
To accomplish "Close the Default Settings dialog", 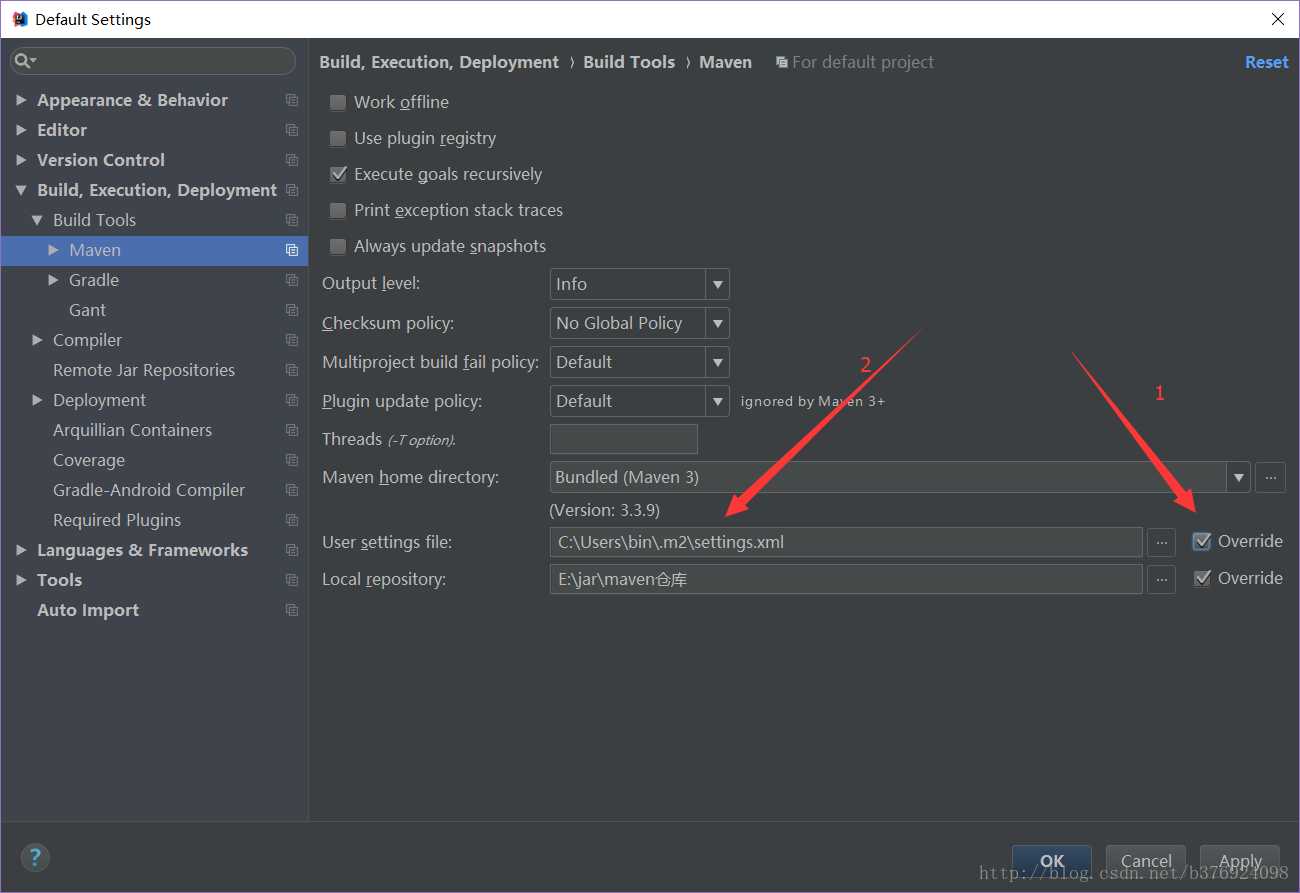I will click(1277, 19).
